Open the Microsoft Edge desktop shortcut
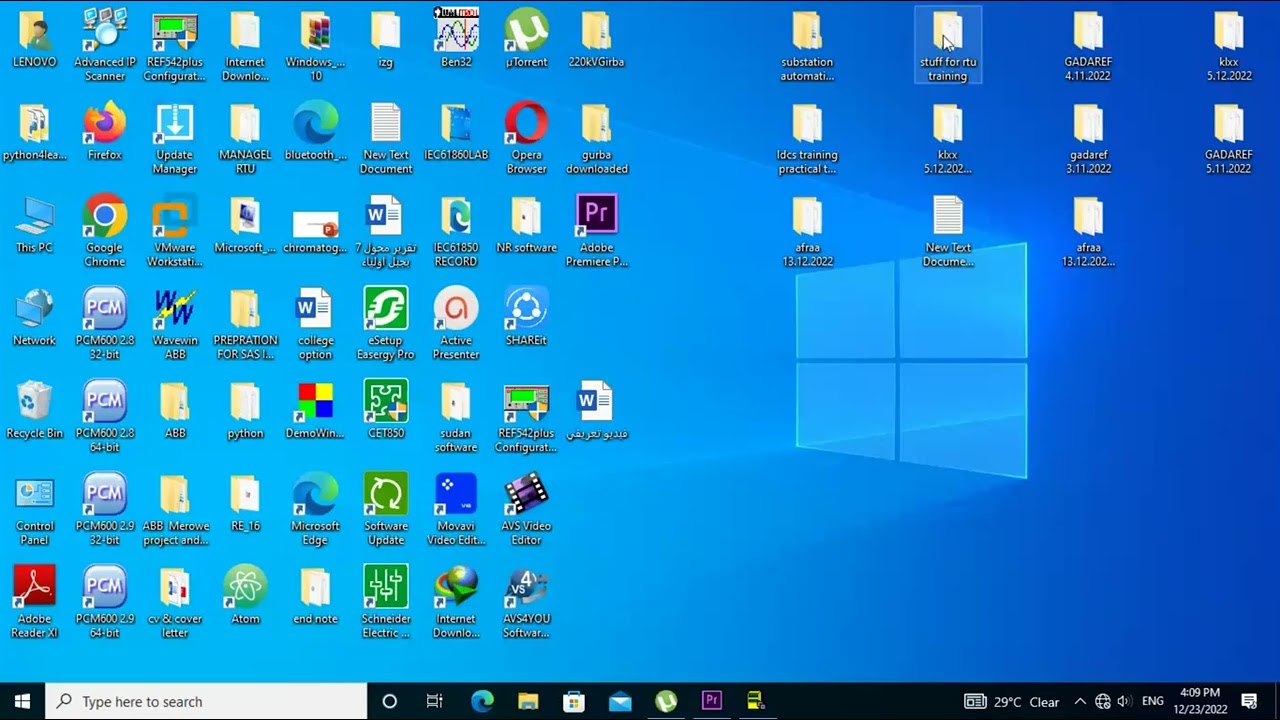1280x720 pixels. click(315, 510)
